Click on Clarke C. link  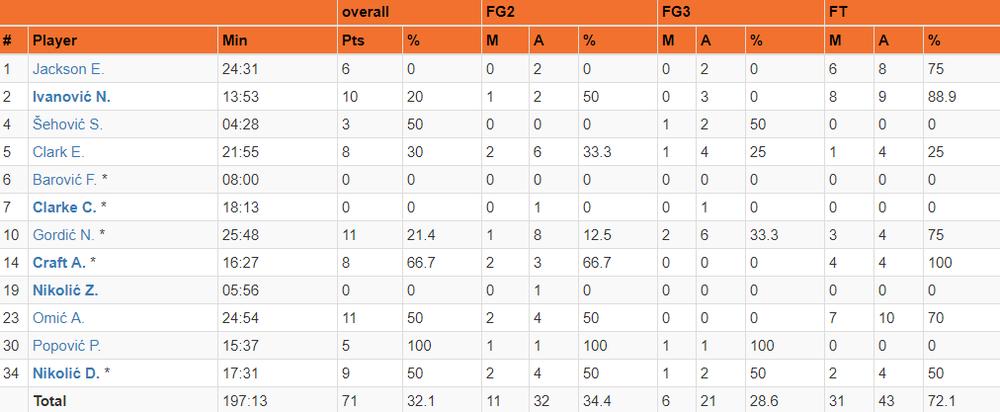63,207
